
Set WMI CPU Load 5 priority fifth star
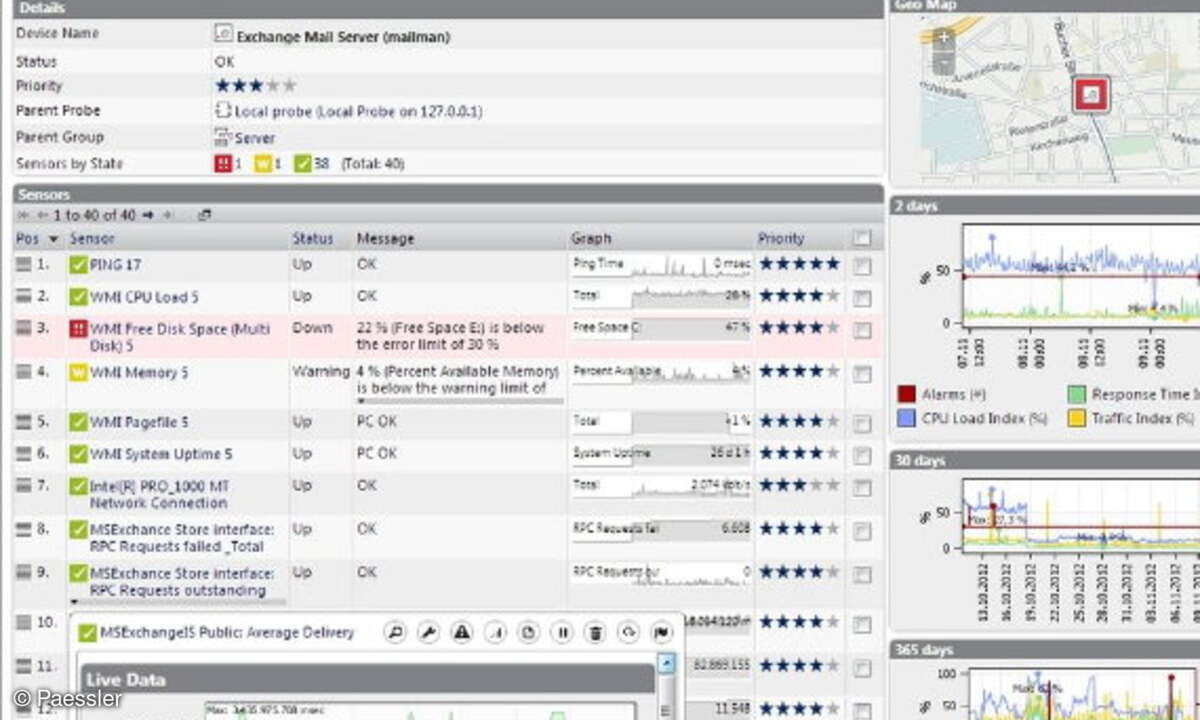[832, 297]
